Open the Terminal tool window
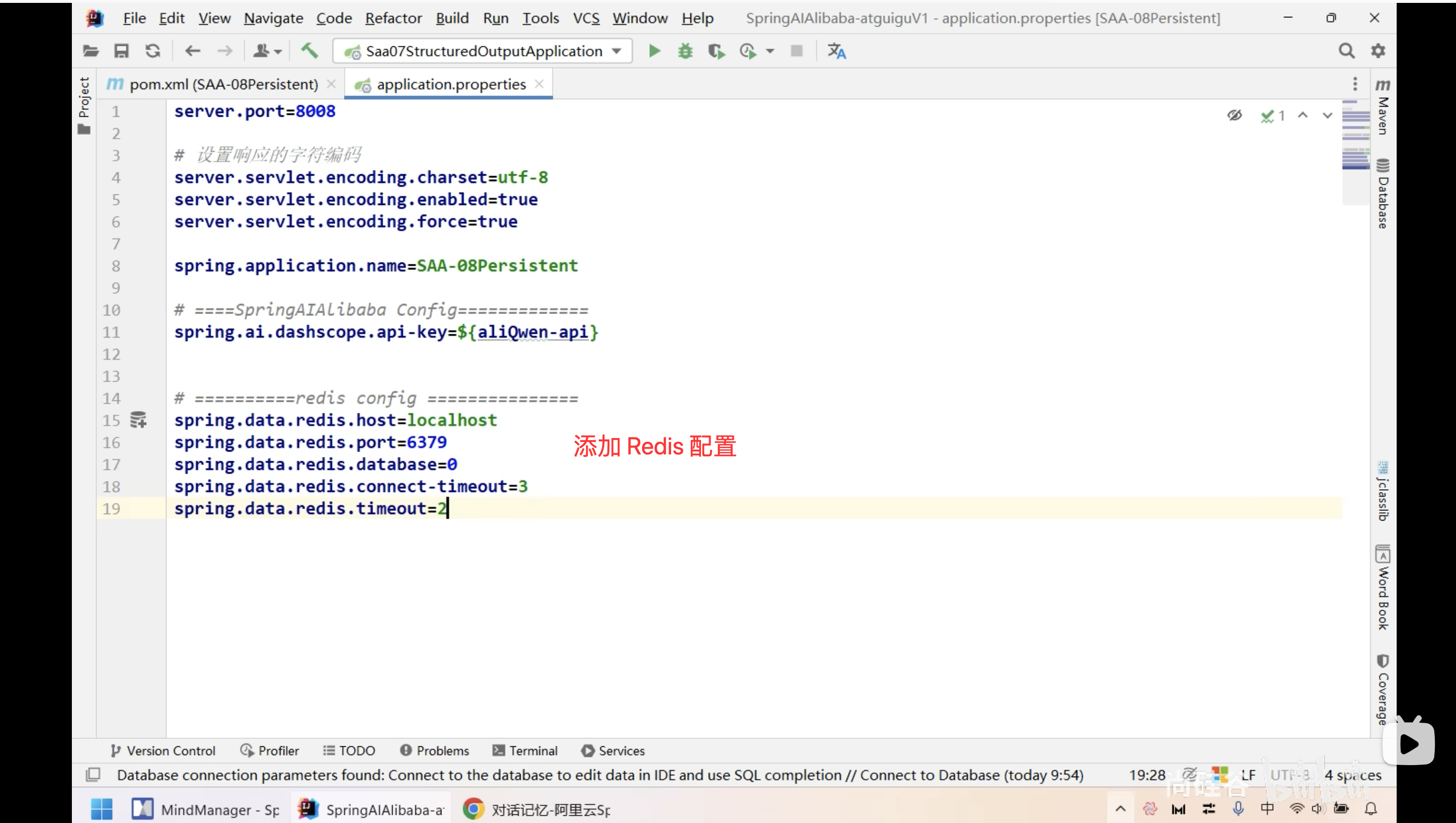The height and width of the screenshot is (823, 1456). 525,751
